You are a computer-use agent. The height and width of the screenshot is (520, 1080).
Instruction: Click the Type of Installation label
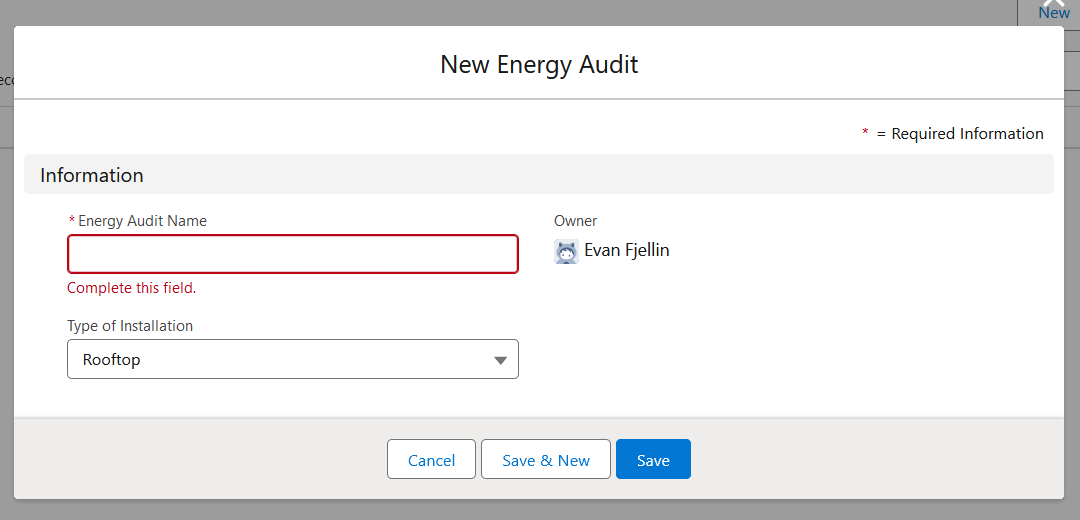(130, 326)
